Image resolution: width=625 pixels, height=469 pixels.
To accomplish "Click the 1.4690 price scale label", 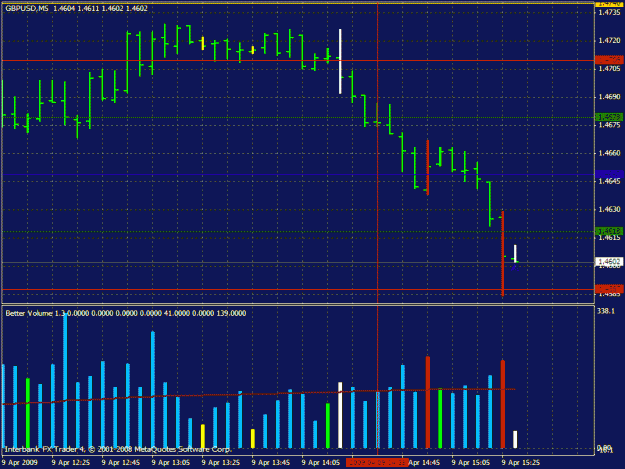I will click(609, 97).
